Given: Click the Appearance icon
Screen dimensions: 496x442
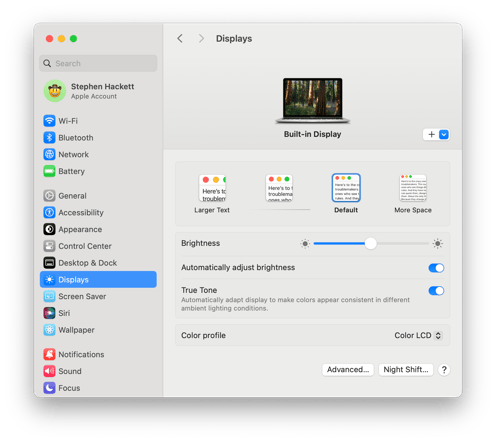Looking at the screenshot, I should 49,229.
